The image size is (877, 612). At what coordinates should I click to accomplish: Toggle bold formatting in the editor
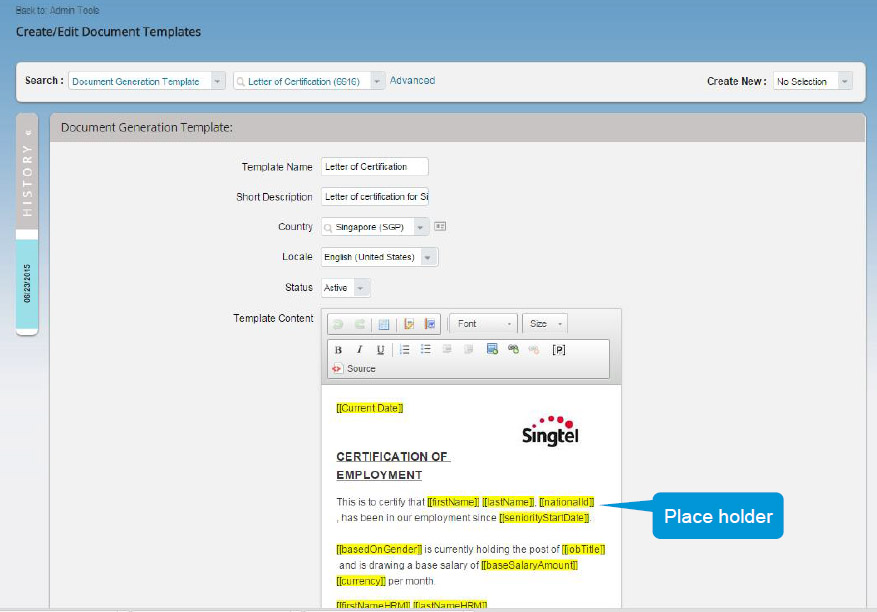tap(338, 350)
